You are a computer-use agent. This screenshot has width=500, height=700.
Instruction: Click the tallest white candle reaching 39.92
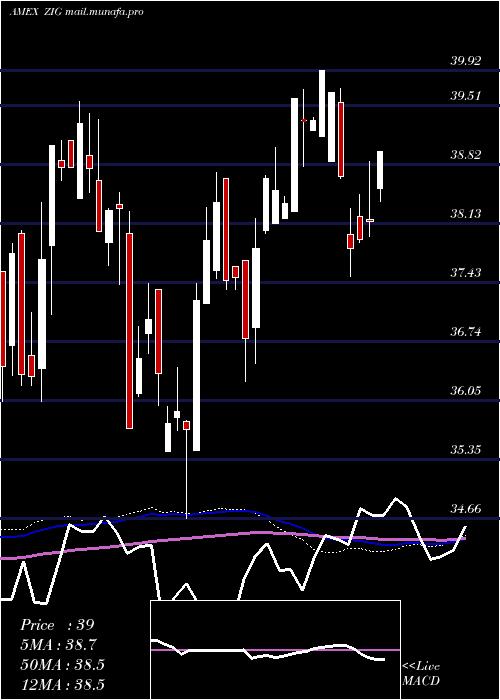point(322,104)
